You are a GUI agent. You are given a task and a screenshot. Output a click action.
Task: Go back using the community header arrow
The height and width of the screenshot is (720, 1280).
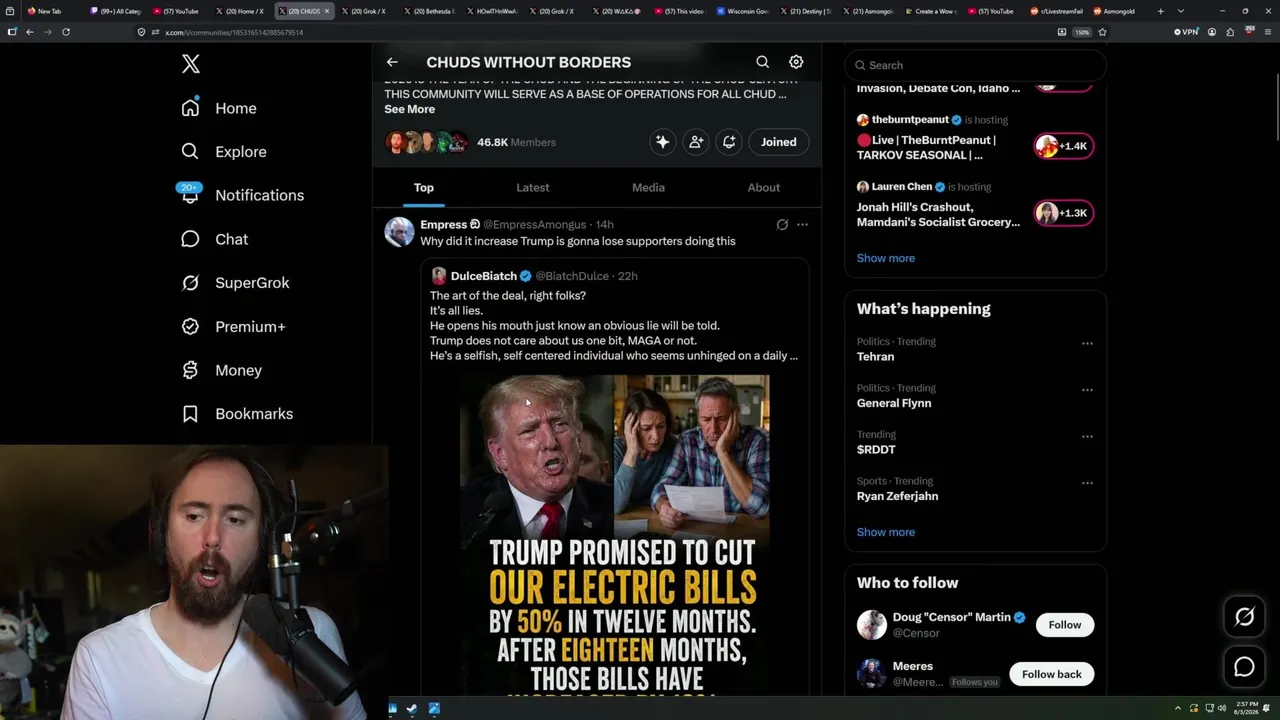tap(392, 62)
